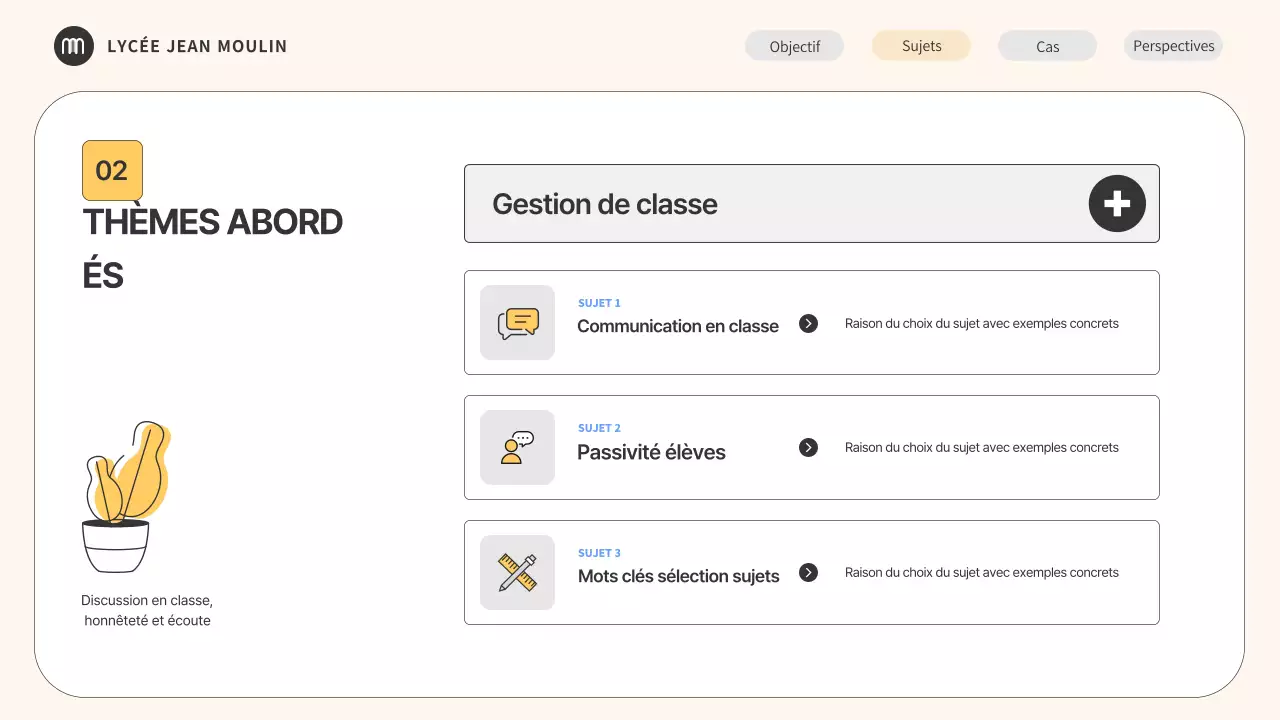Screen dimensions: 1280x720
Task: Click the chat bubbles icon for Sujet 1
Action: (x=517, y=323)
